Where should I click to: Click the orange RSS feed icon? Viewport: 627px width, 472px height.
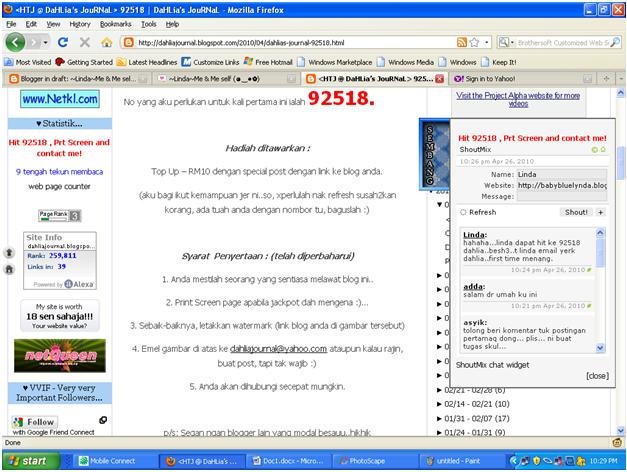click(461, 42)
